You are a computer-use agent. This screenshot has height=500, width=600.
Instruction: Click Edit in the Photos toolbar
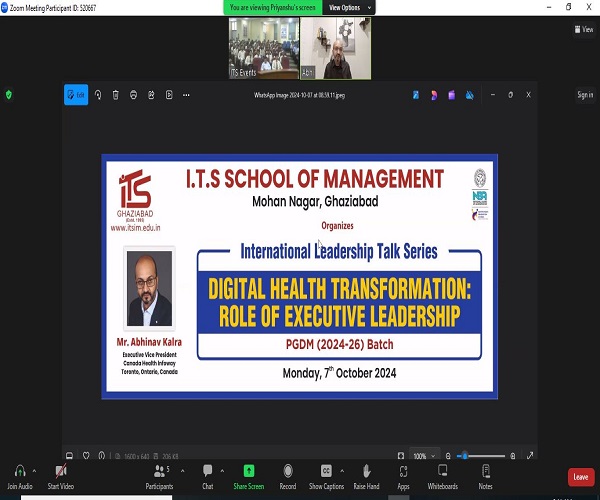[x=76, y=95]
